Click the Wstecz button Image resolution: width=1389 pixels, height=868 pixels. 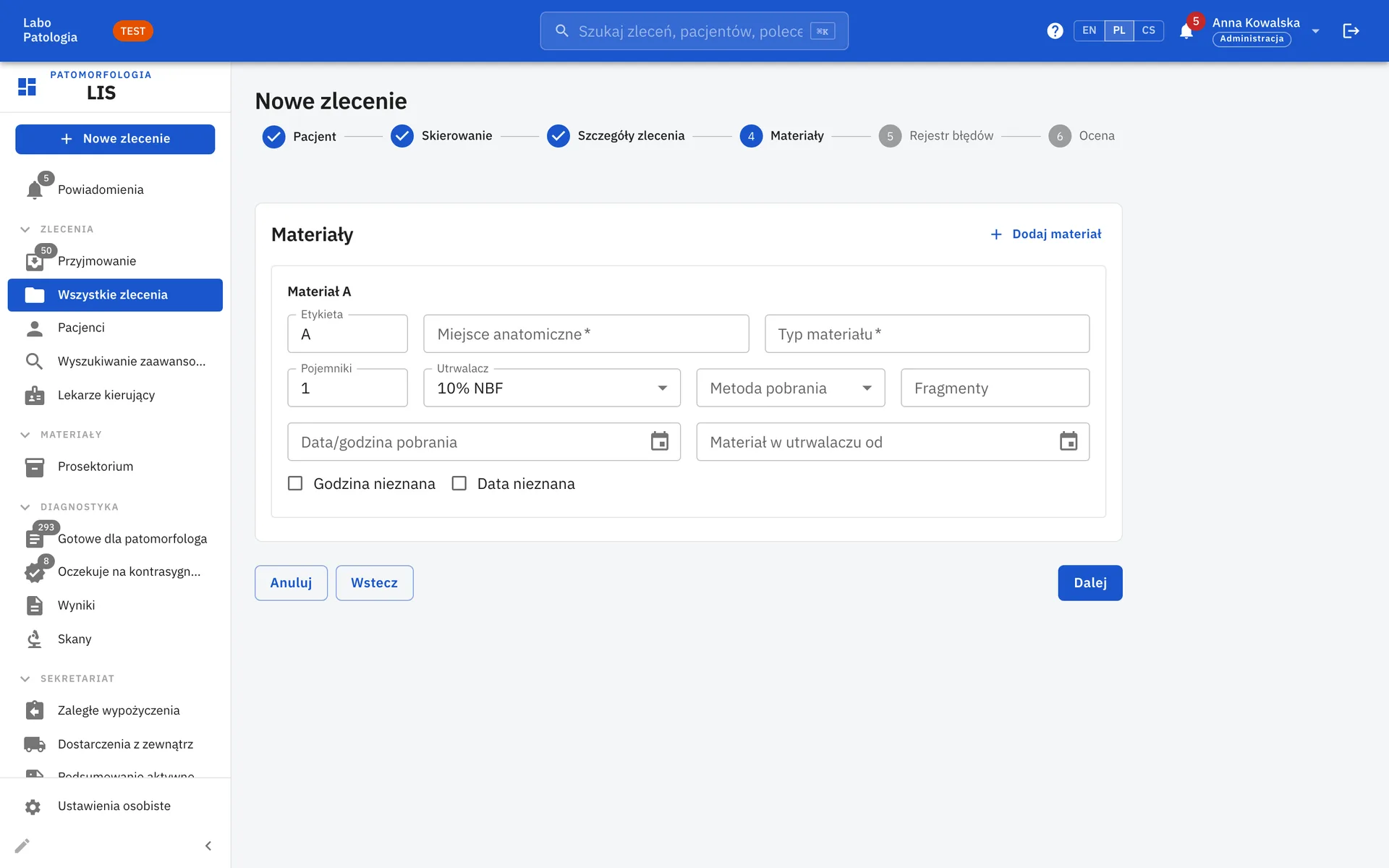(x=374, y=583)
